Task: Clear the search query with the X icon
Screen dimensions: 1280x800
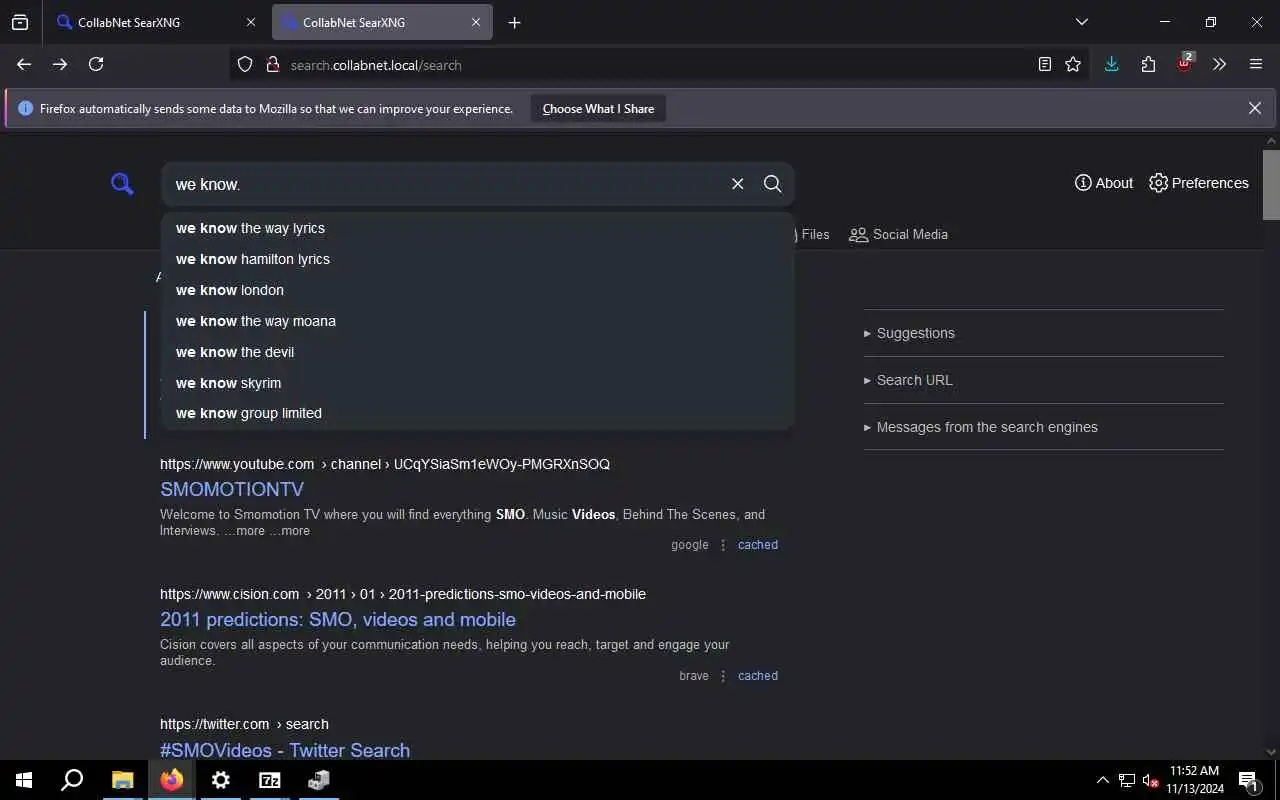Action: click(x=738, y=184)
